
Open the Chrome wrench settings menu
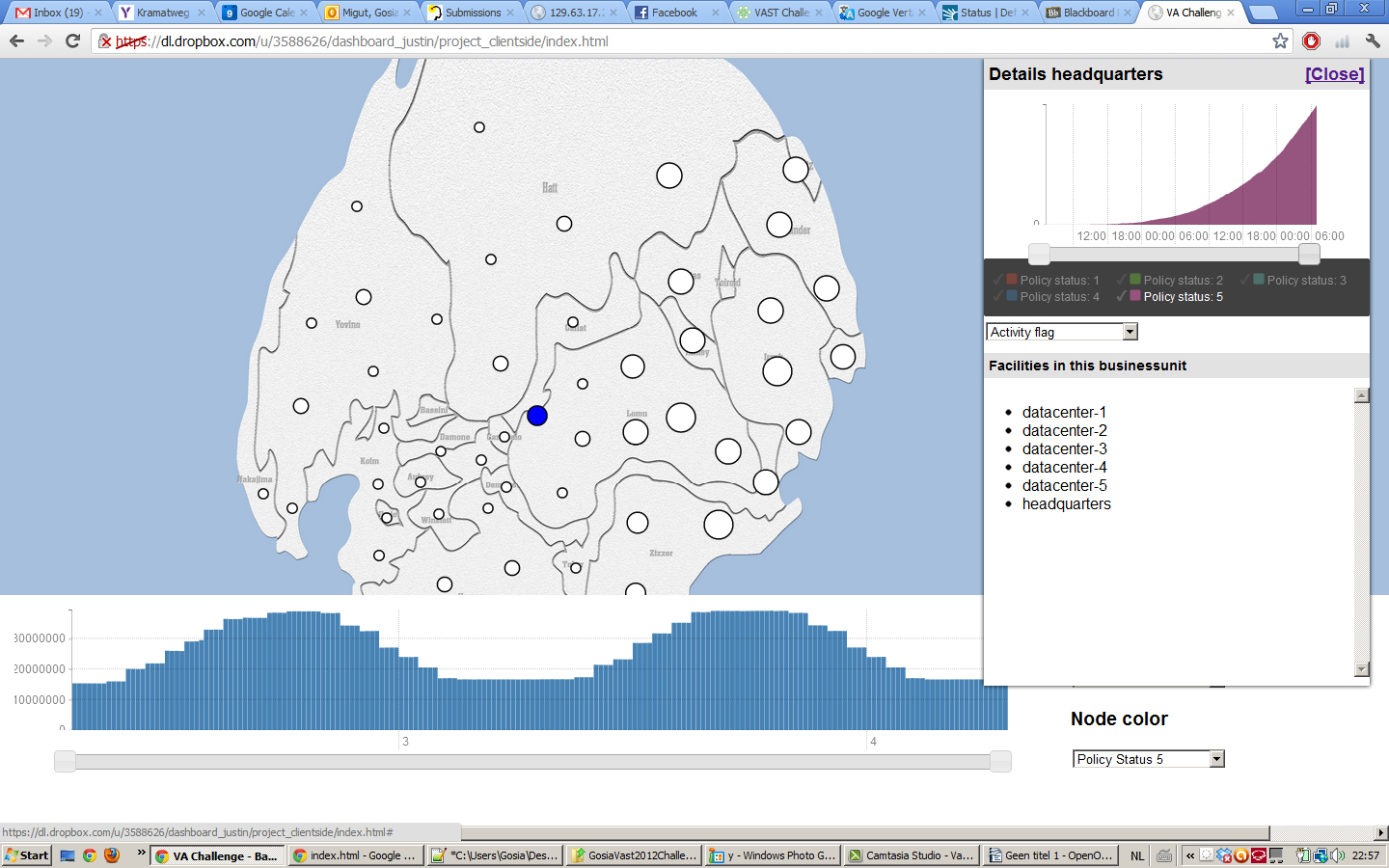(x=1373, y=41)
